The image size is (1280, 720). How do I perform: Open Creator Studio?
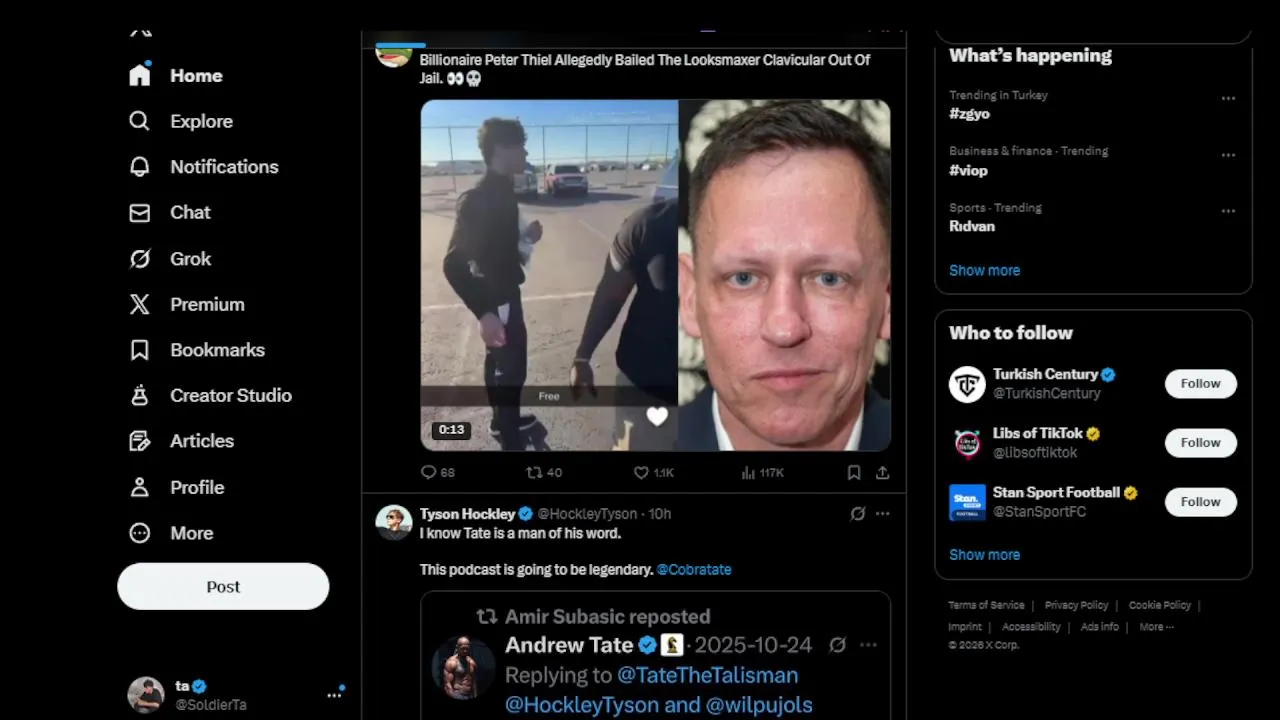211,395
